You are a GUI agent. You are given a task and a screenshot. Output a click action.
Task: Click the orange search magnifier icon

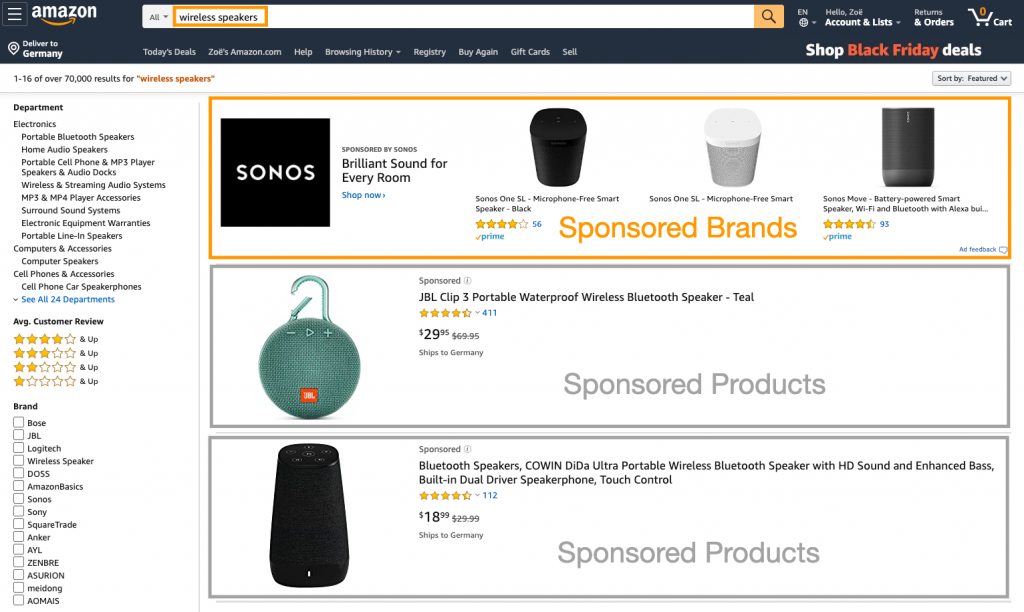767,16
